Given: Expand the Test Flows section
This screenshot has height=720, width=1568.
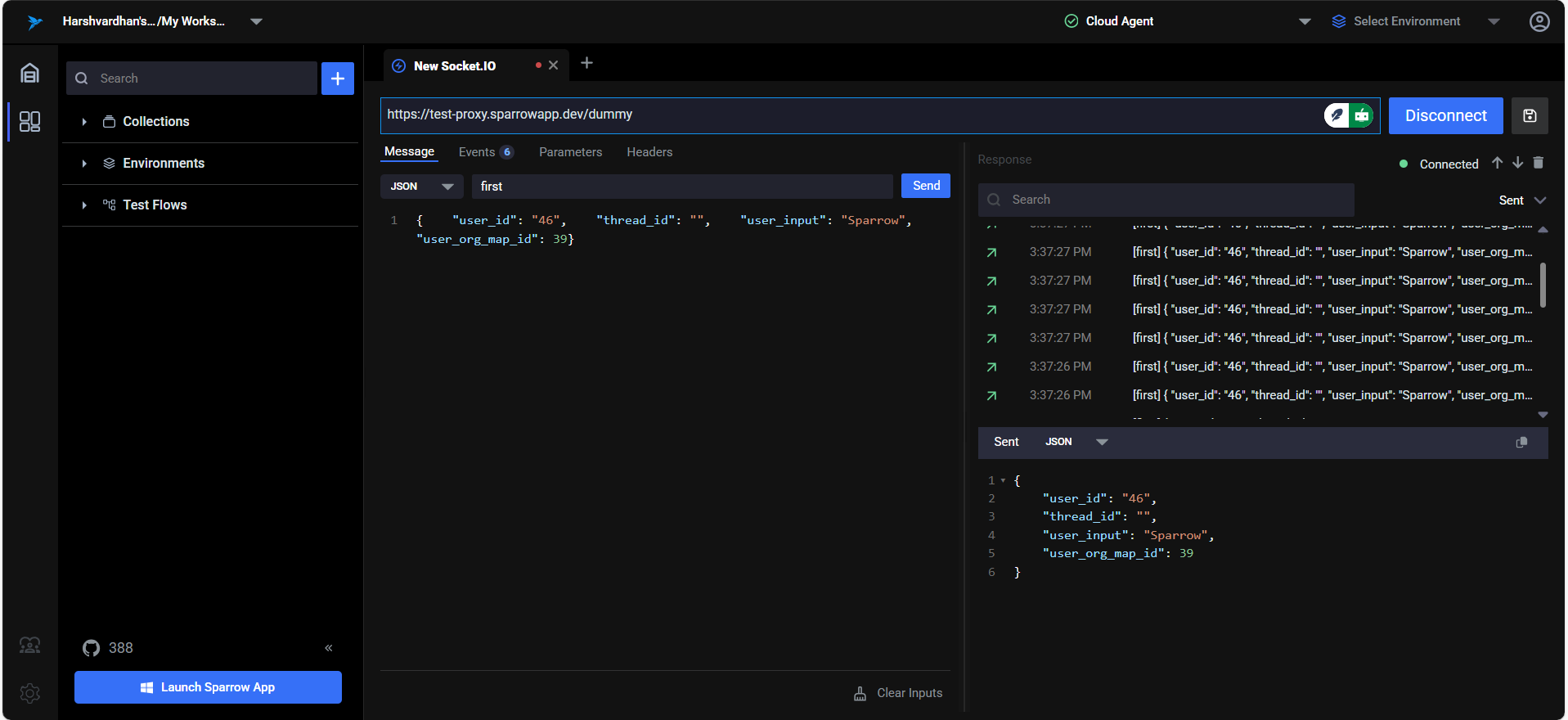Looking at the screenshot, I should (84, 205).
